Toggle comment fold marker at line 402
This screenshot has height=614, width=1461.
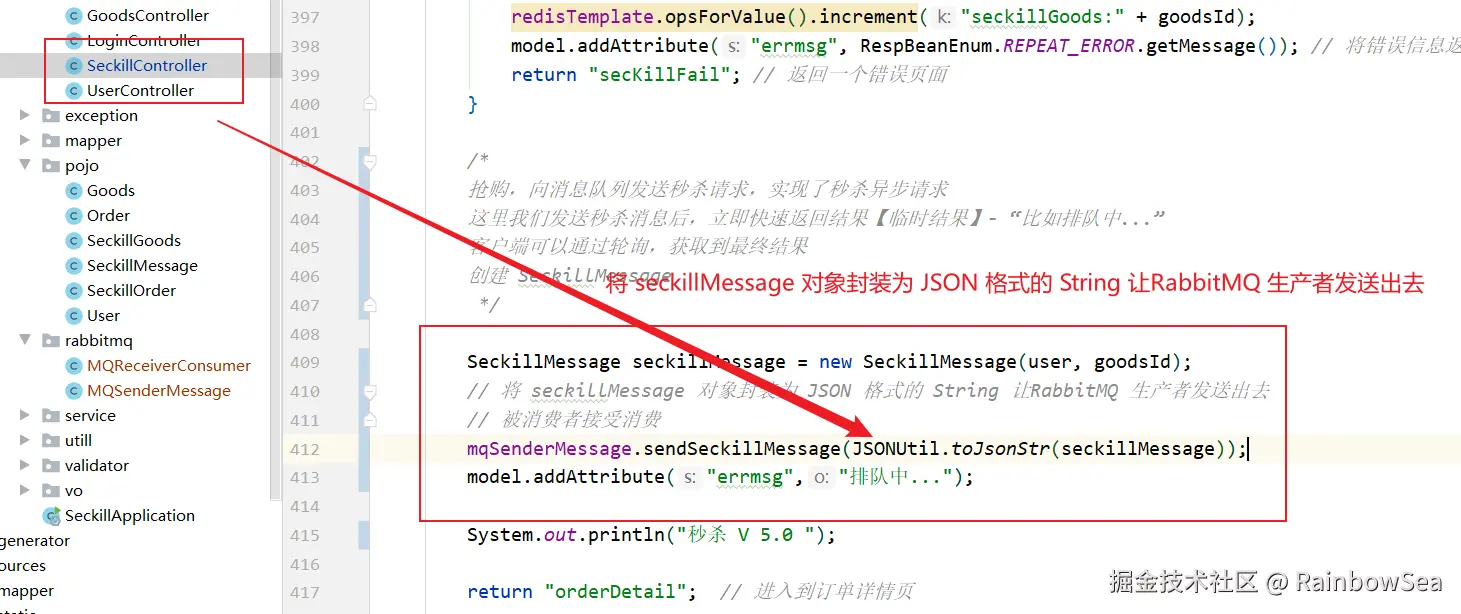[x=370, y=161]
